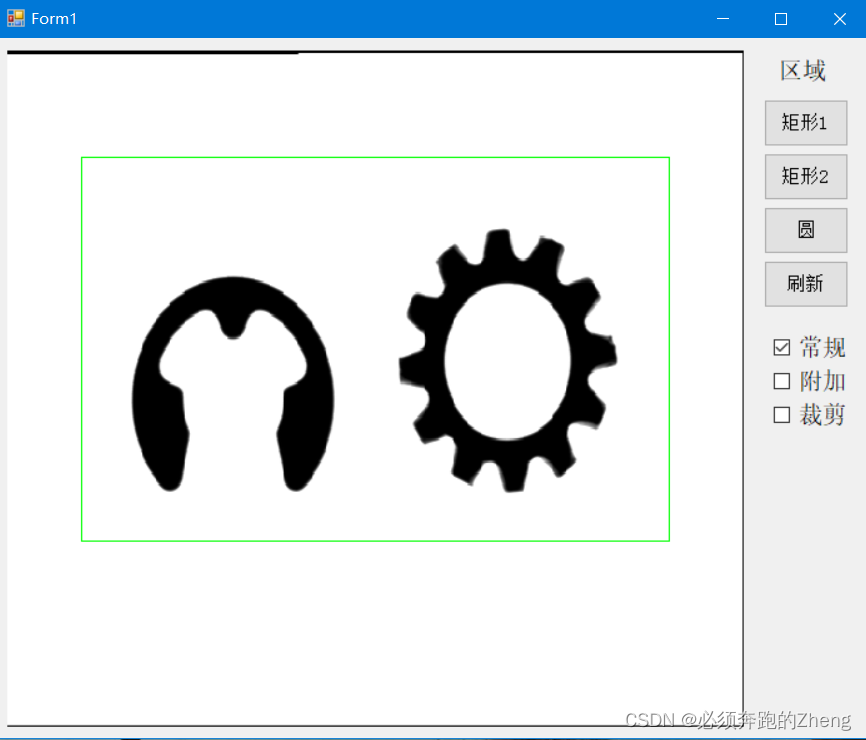Close the Form1 window

click(x=839, y=19)
